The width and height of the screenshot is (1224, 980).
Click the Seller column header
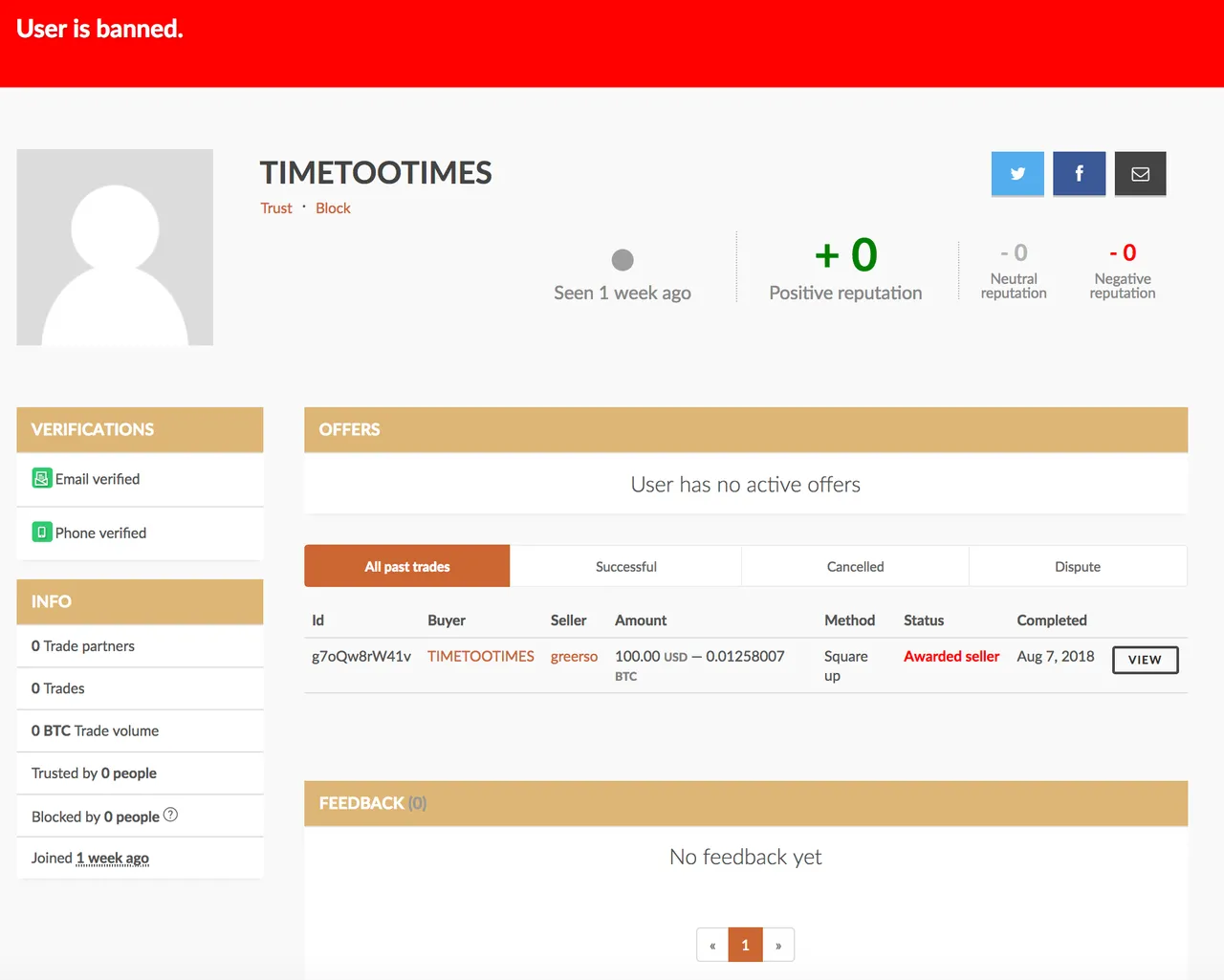[568, 621]
